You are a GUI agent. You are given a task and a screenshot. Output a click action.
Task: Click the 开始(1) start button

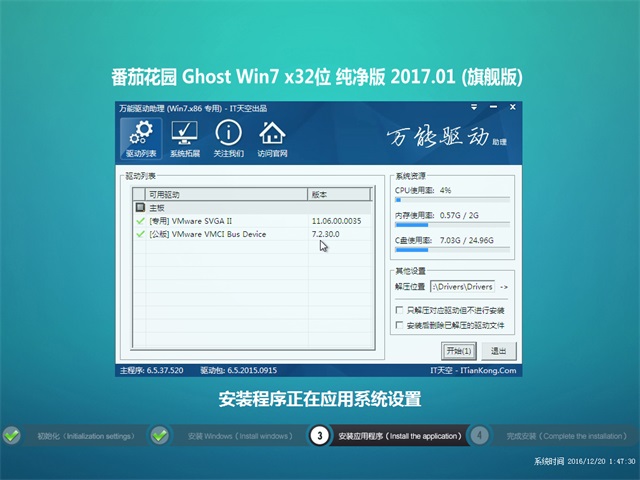pyautogui.click(x=459, y=351)
